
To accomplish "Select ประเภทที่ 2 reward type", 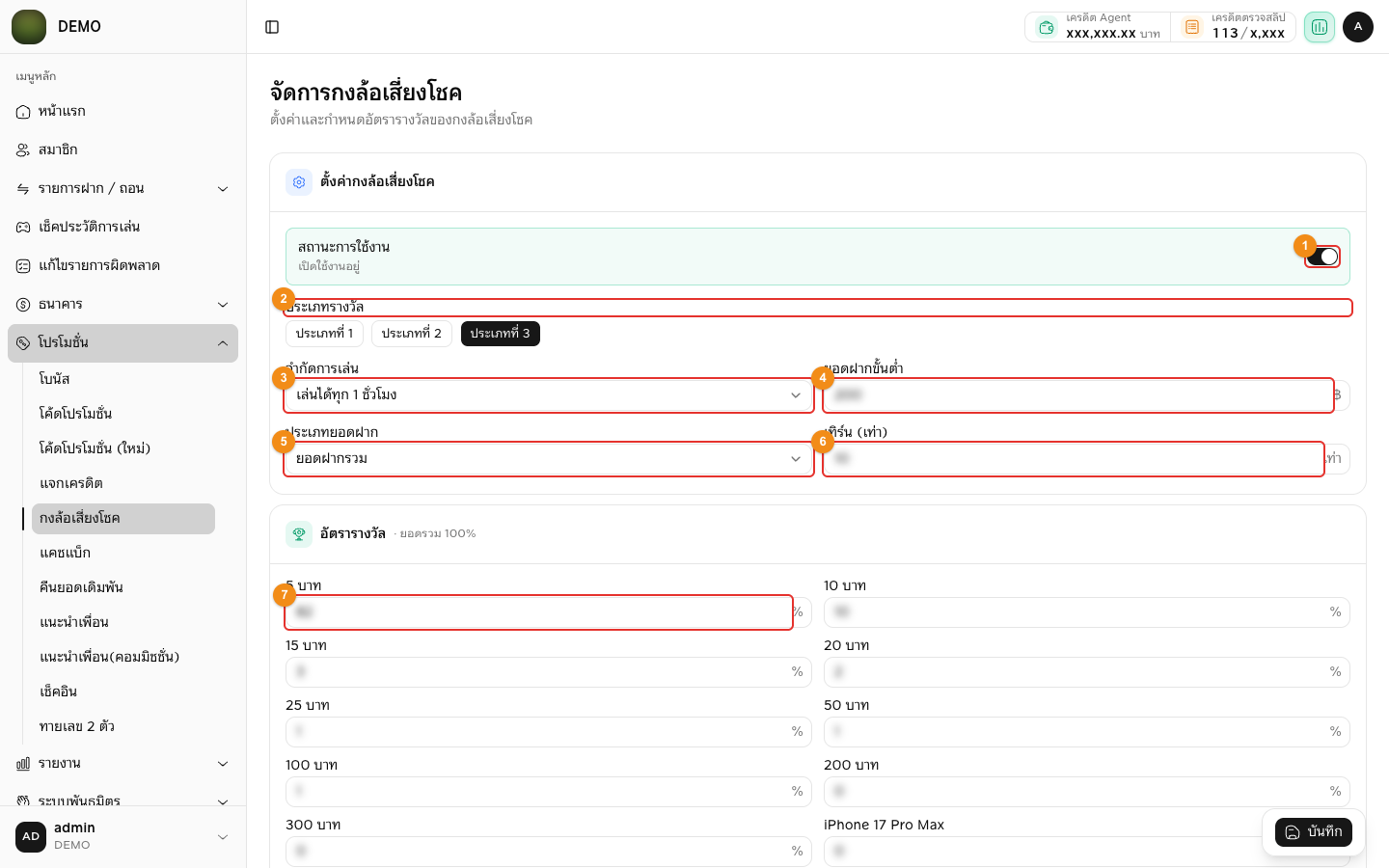I will [x=412, y=334].
